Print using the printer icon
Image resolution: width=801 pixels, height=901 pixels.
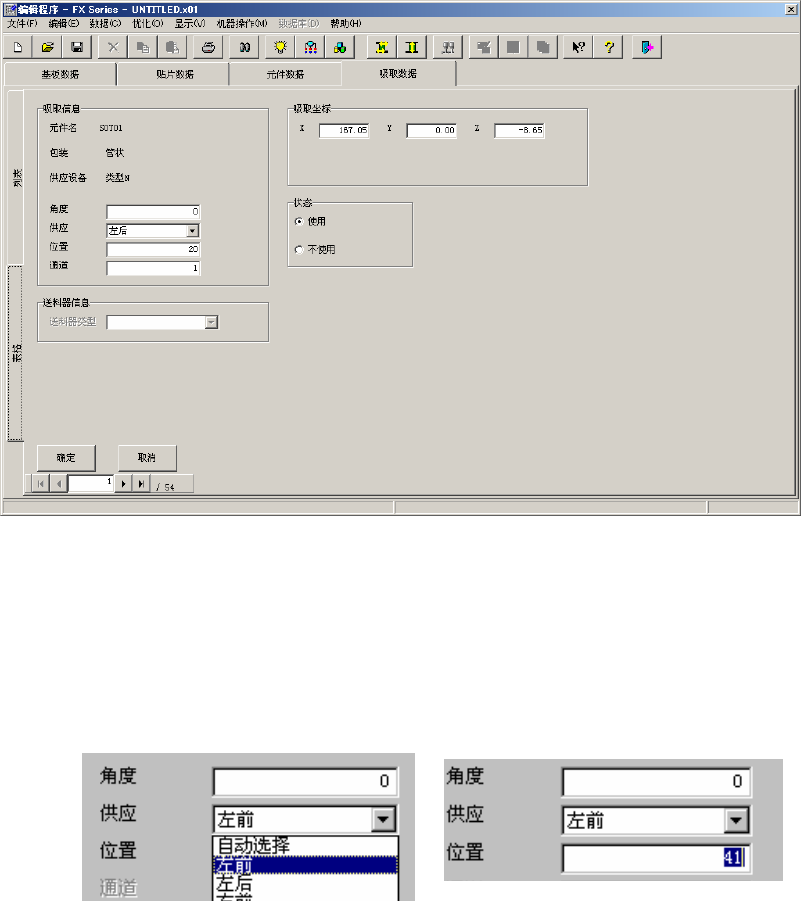point(209,47)
